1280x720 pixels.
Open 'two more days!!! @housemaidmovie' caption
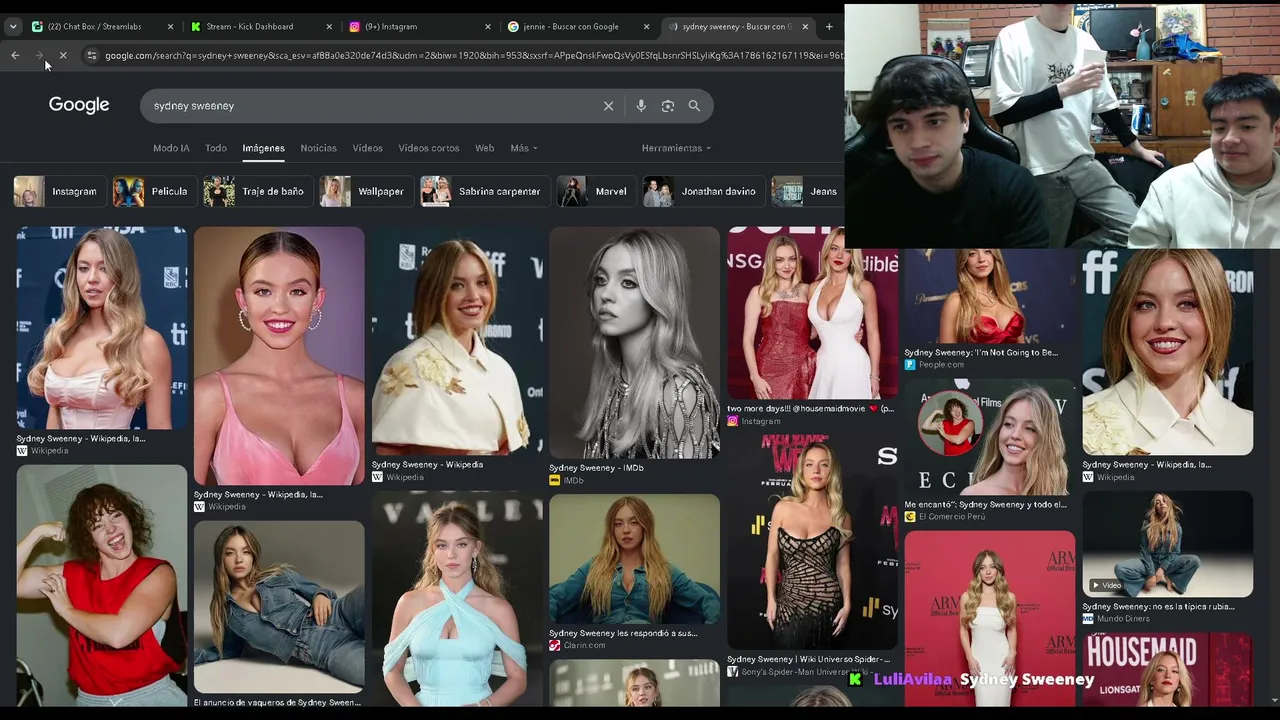[810, 408]
